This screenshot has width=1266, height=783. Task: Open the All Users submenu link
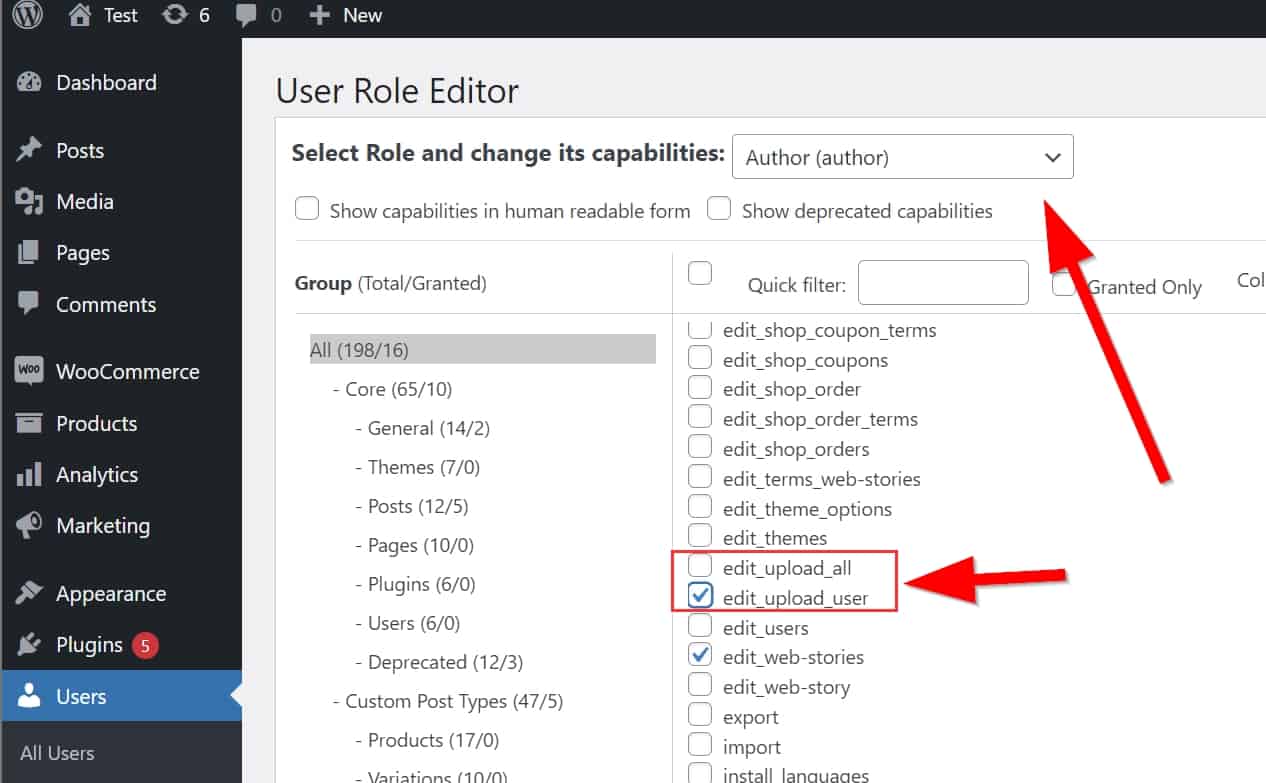click(57, 753)
